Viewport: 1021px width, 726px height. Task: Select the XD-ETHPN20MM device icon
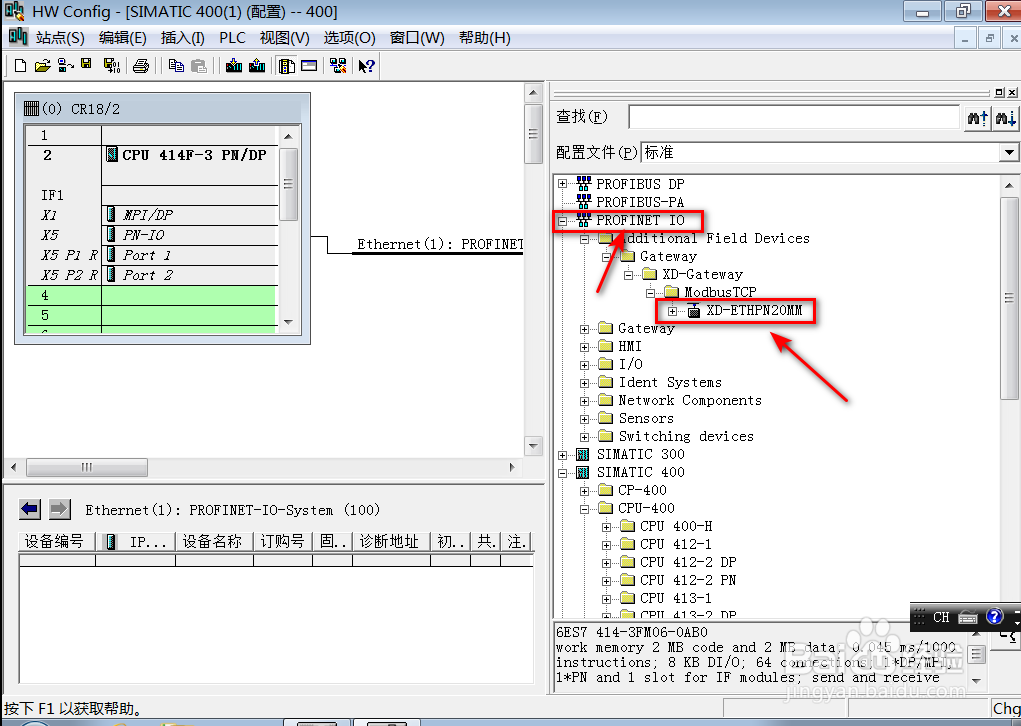693,311
